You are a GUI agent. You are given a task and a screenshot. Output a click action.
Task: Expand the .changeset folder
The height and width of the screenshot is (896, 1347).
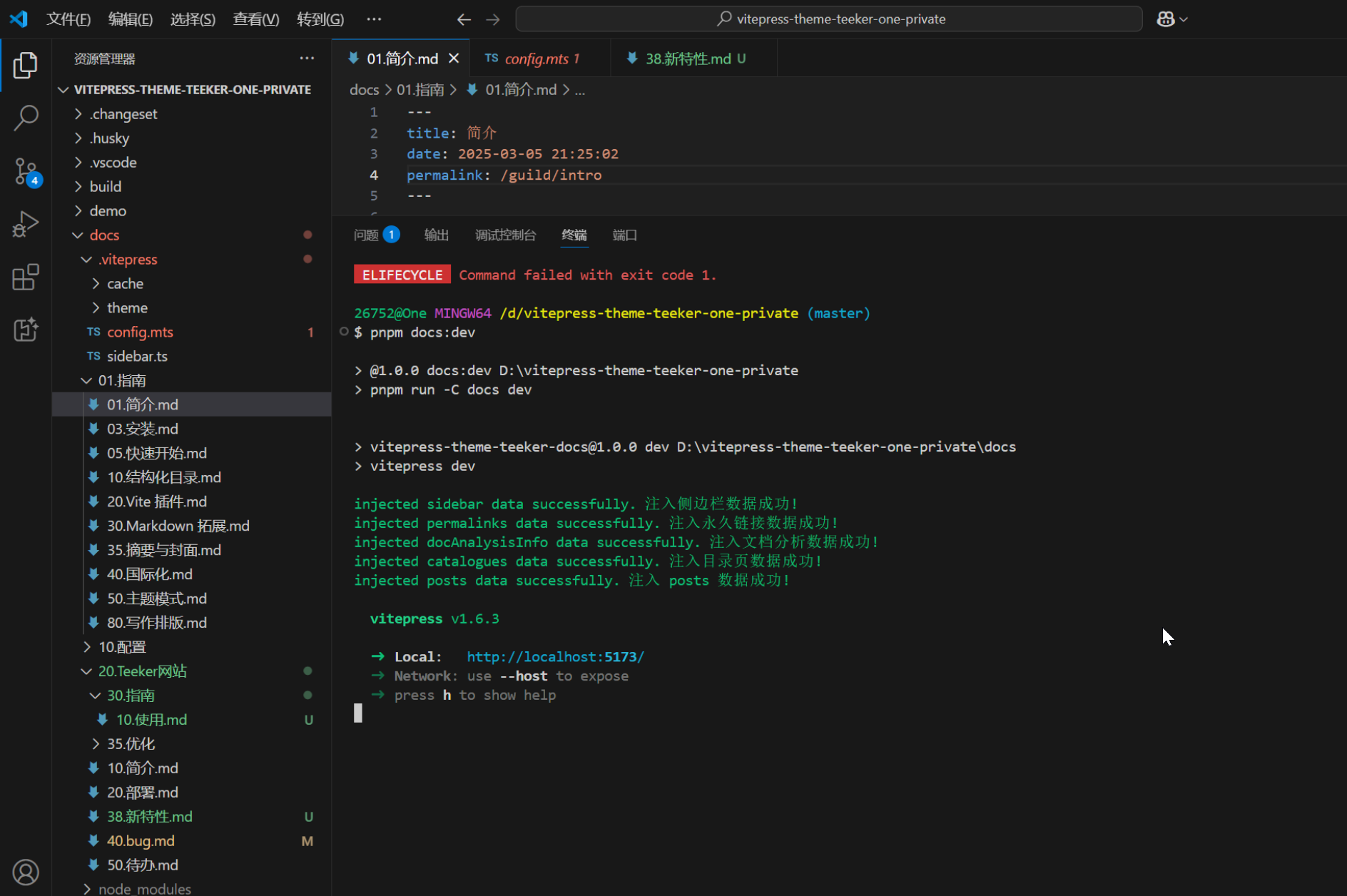click(191, 113)
